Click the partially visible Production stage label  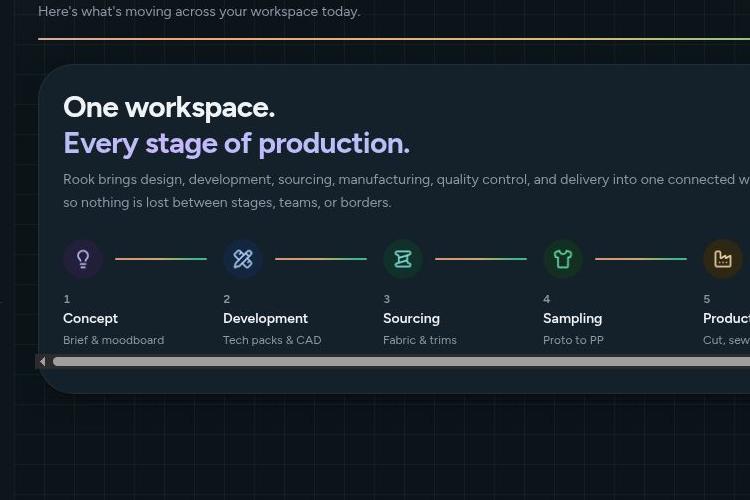coord(727,318)
